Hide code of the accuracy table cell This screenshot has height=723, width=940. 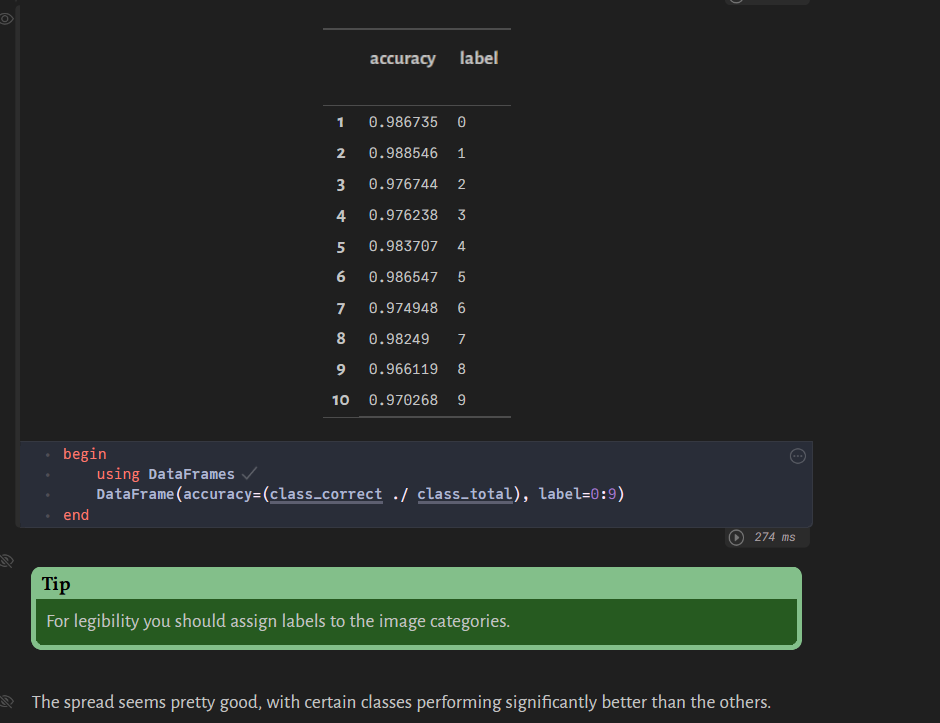(7, 18)
